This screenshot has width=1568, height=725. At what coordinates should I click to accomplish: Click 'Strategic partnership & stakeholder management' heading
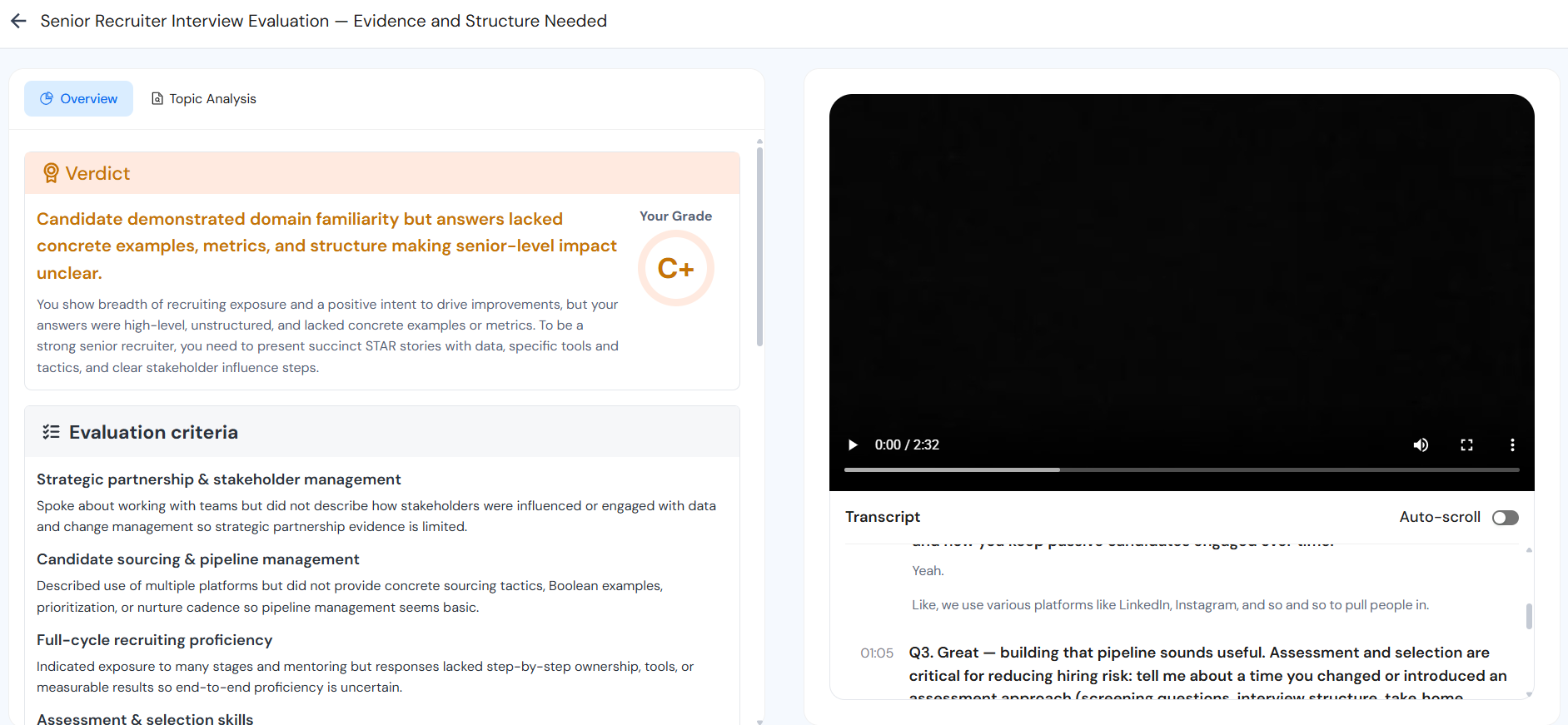click(219, 479)
